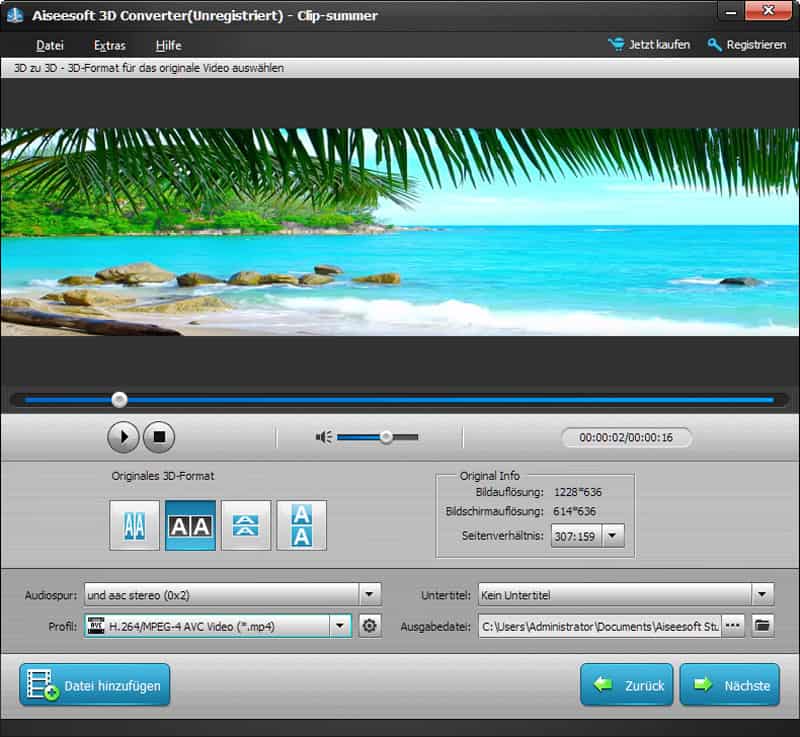Select the full top-bottom 3D format icon
Image resolution: width=800 pixels, height=737 pixels.
301,525
